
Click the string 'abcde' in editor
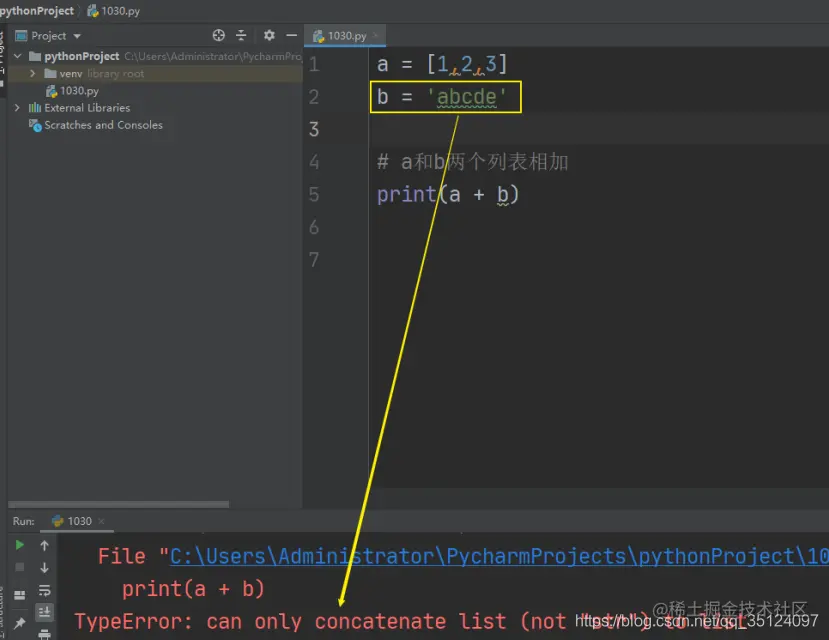coord(466,97)
